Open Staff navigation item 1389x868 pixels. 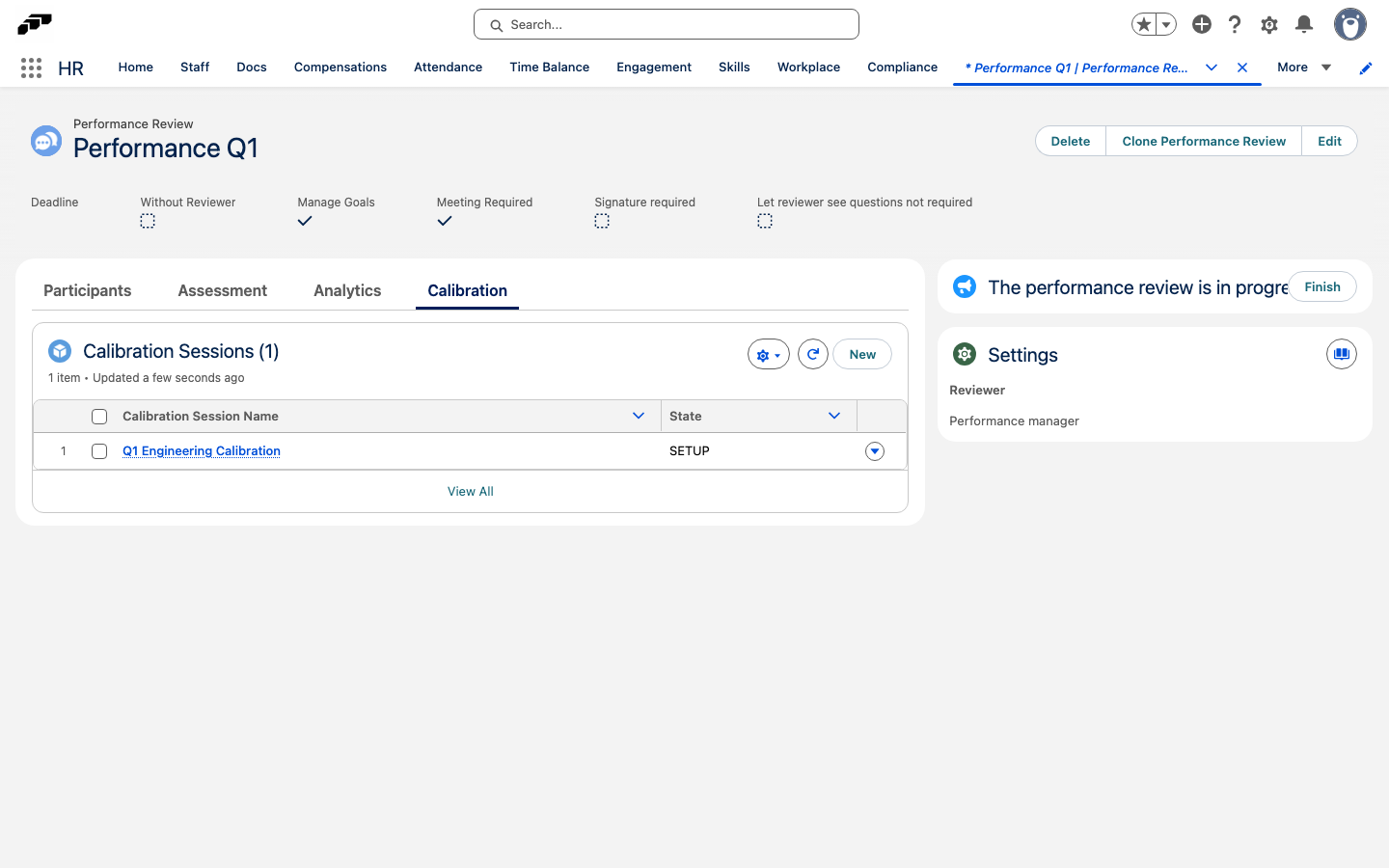pyautogui.click(x=195, y=68)
